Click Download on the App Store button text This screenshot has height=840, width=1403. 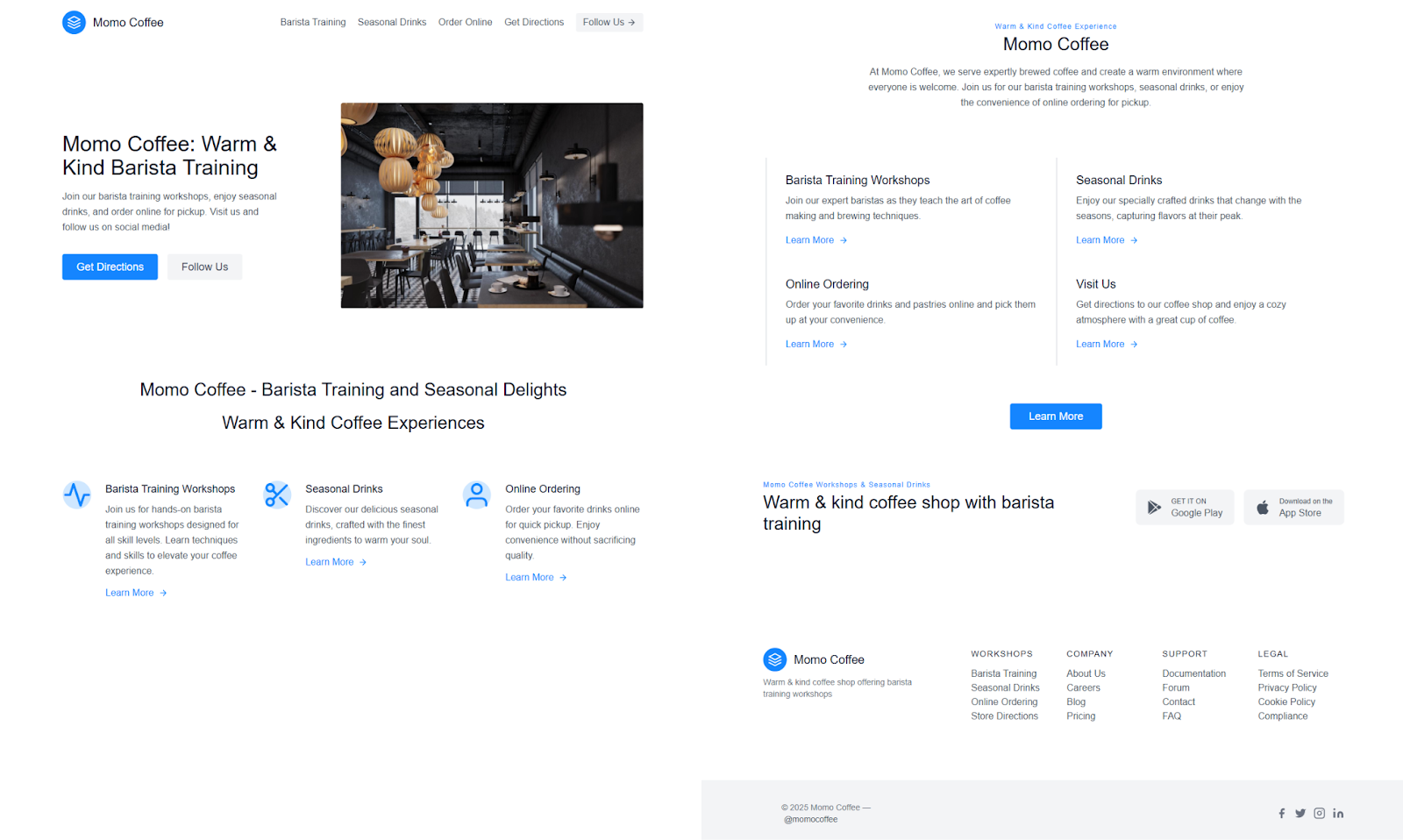[1305, 508]
